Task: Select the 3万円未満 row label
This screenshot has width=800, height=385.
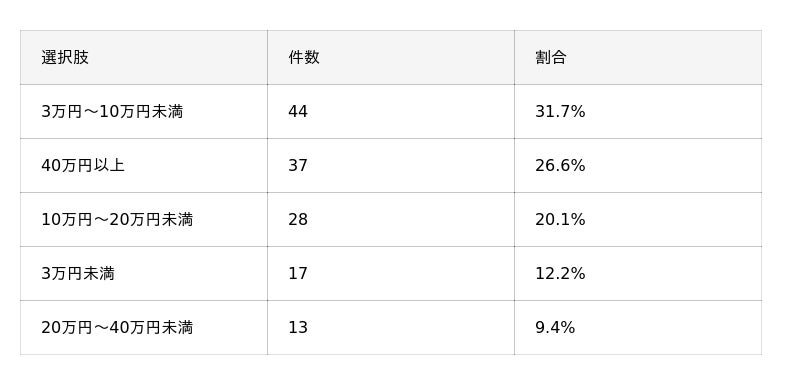Action: [78, 274]
